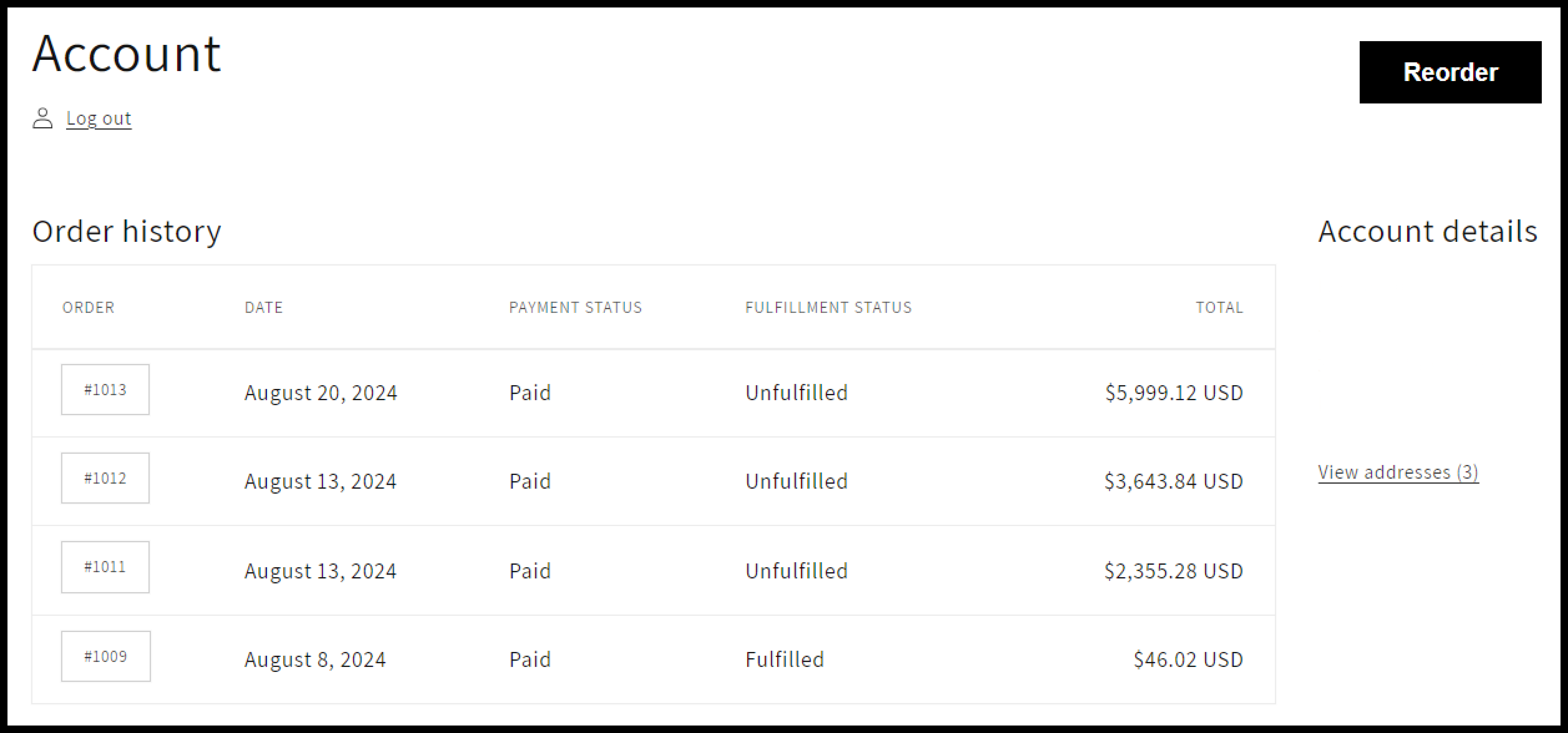
Task: Click the Fulfilled status of order #1009
Action: 785,659
